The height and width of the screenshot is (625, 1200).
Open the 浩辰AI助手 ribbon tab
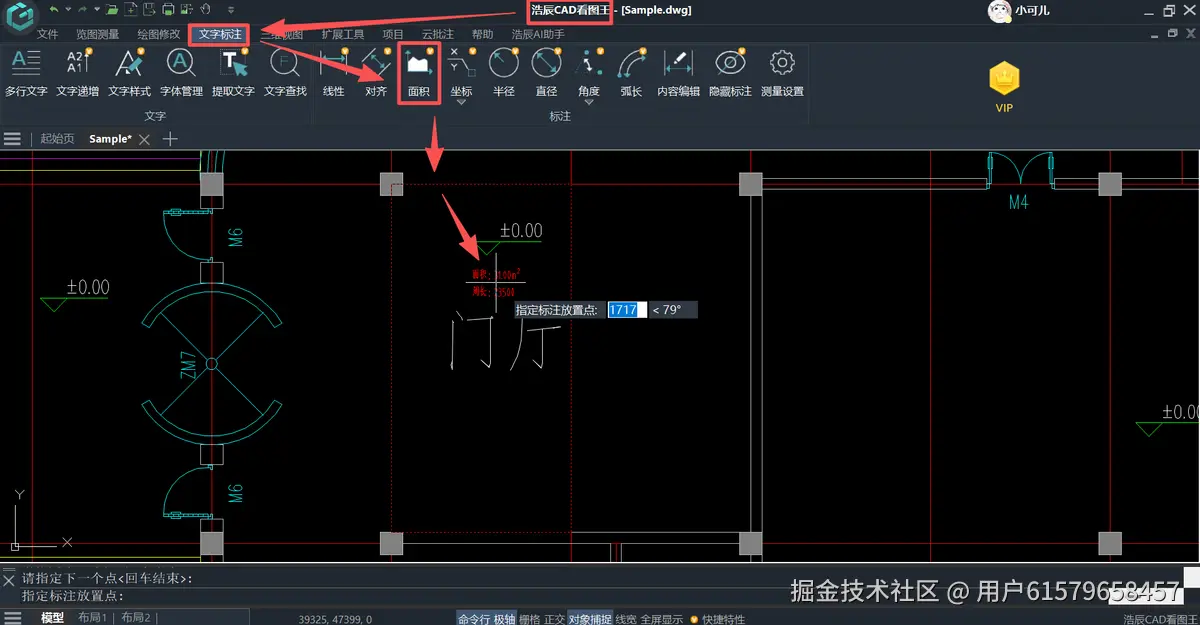(538, 34)
